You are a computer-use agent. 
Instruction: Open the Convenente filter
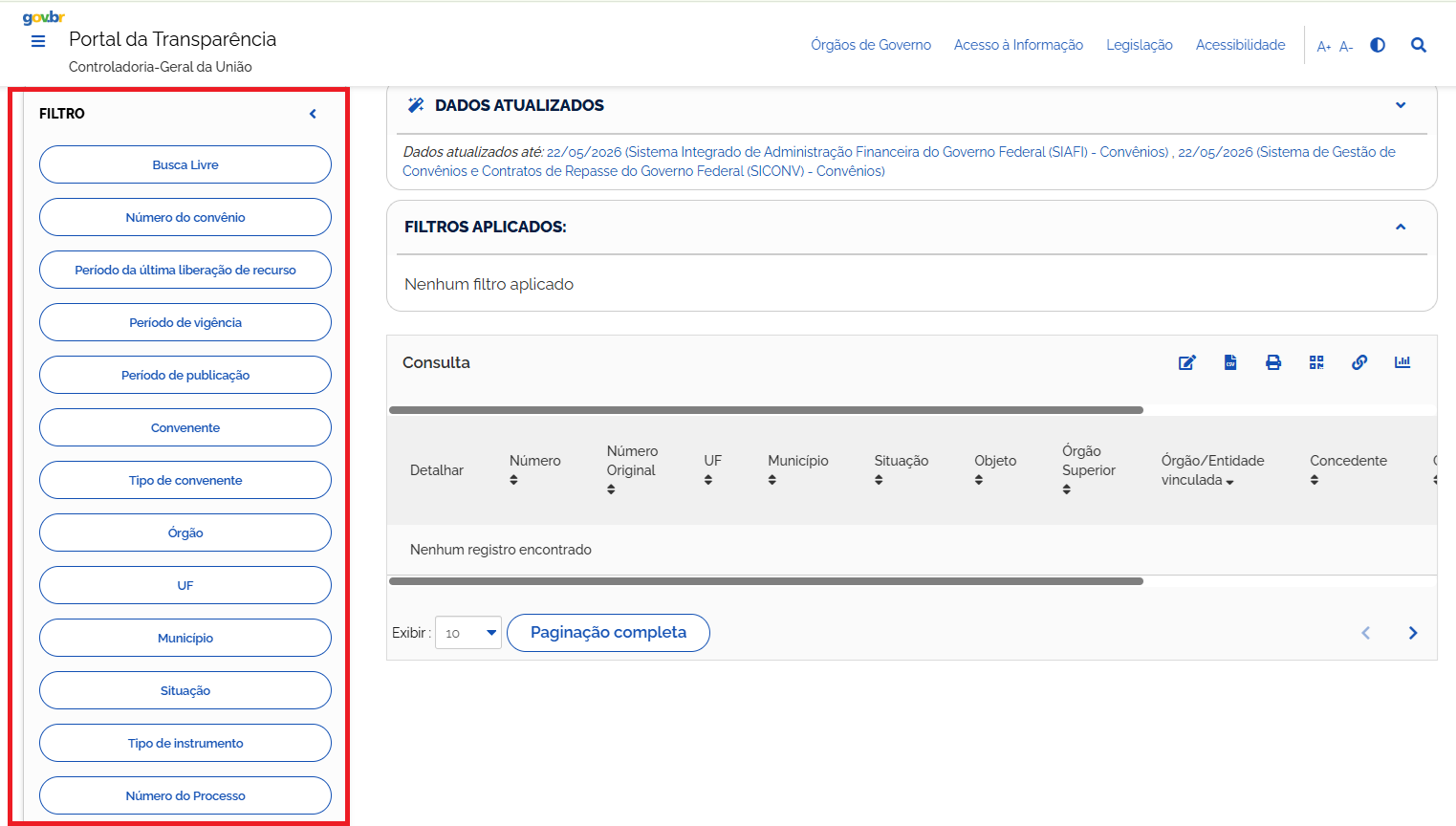(185, 427)
